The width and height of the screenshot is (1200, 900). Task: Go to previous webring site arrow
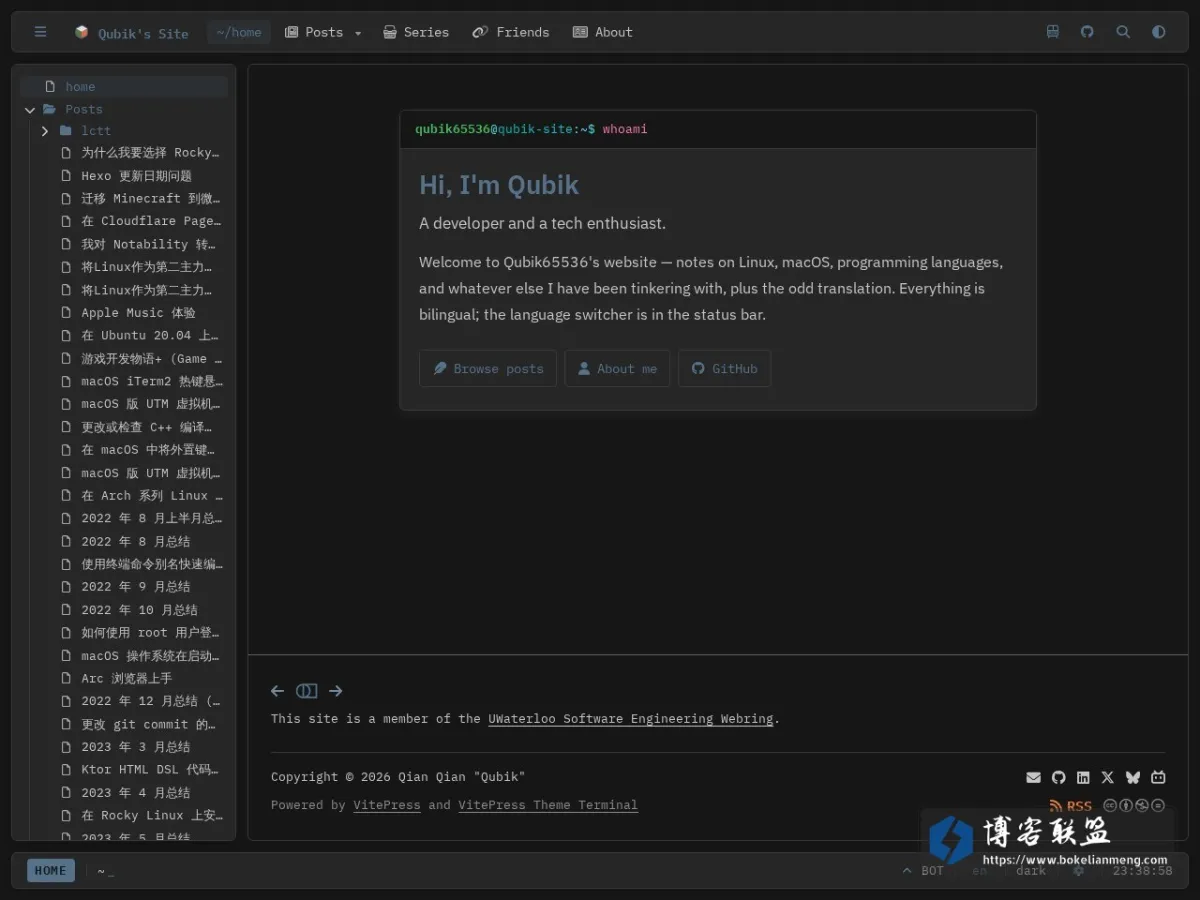coord(278,691)
